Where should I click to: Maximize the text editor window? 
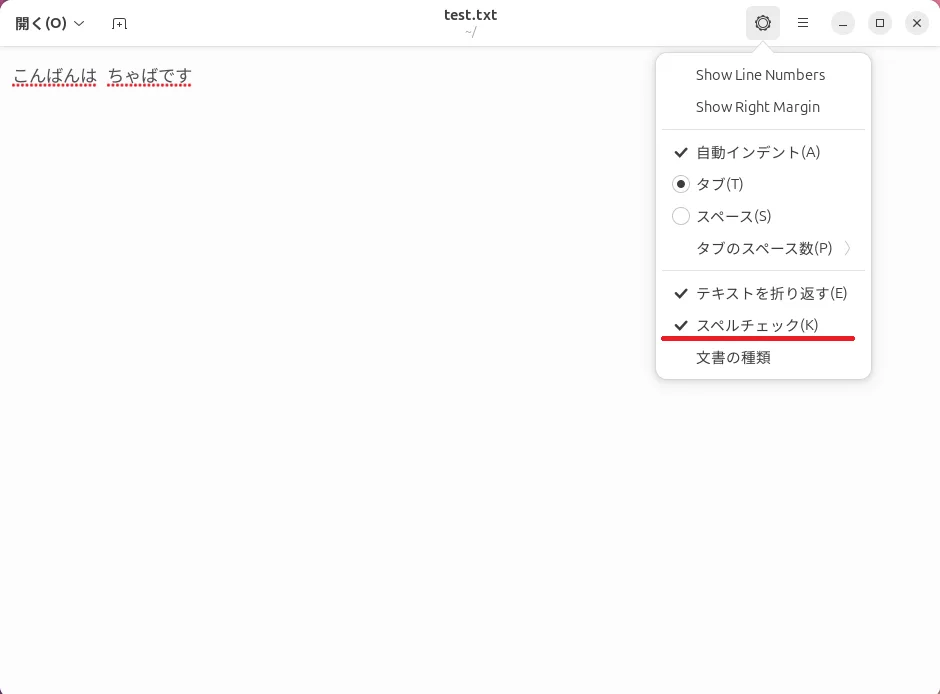point(880,23)
